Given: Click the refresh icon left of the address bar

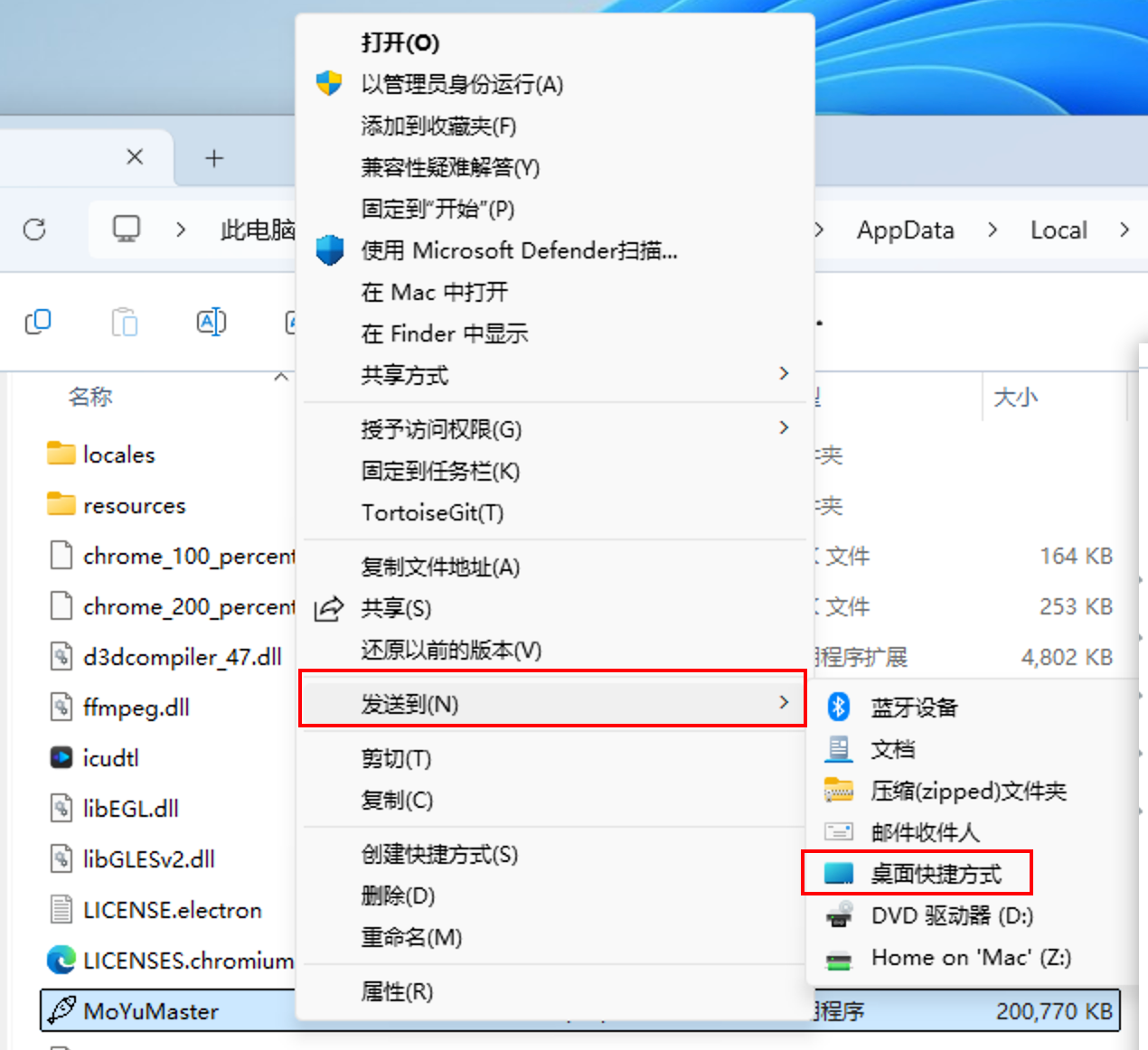Looking at the screenshot, I should (35, 230).
